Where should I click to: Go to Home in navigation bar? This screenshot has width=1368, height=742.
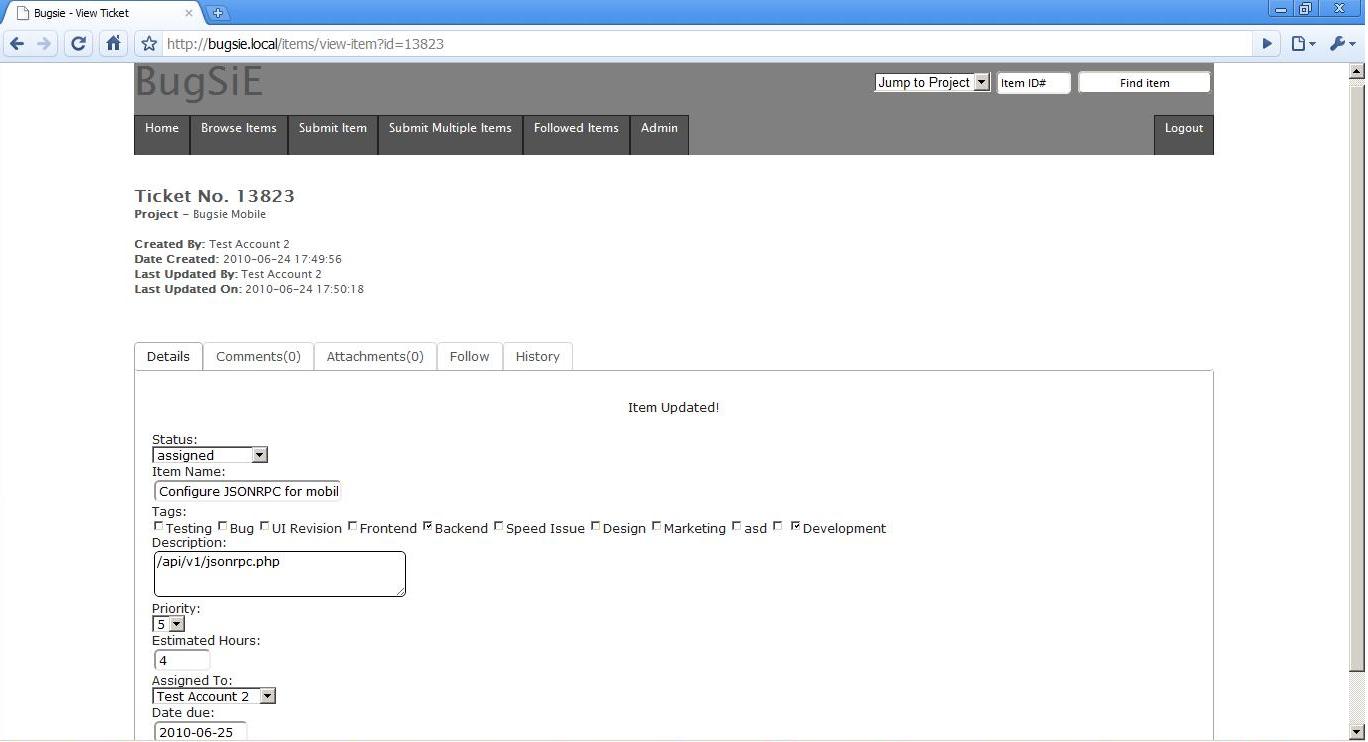point(162,135)
